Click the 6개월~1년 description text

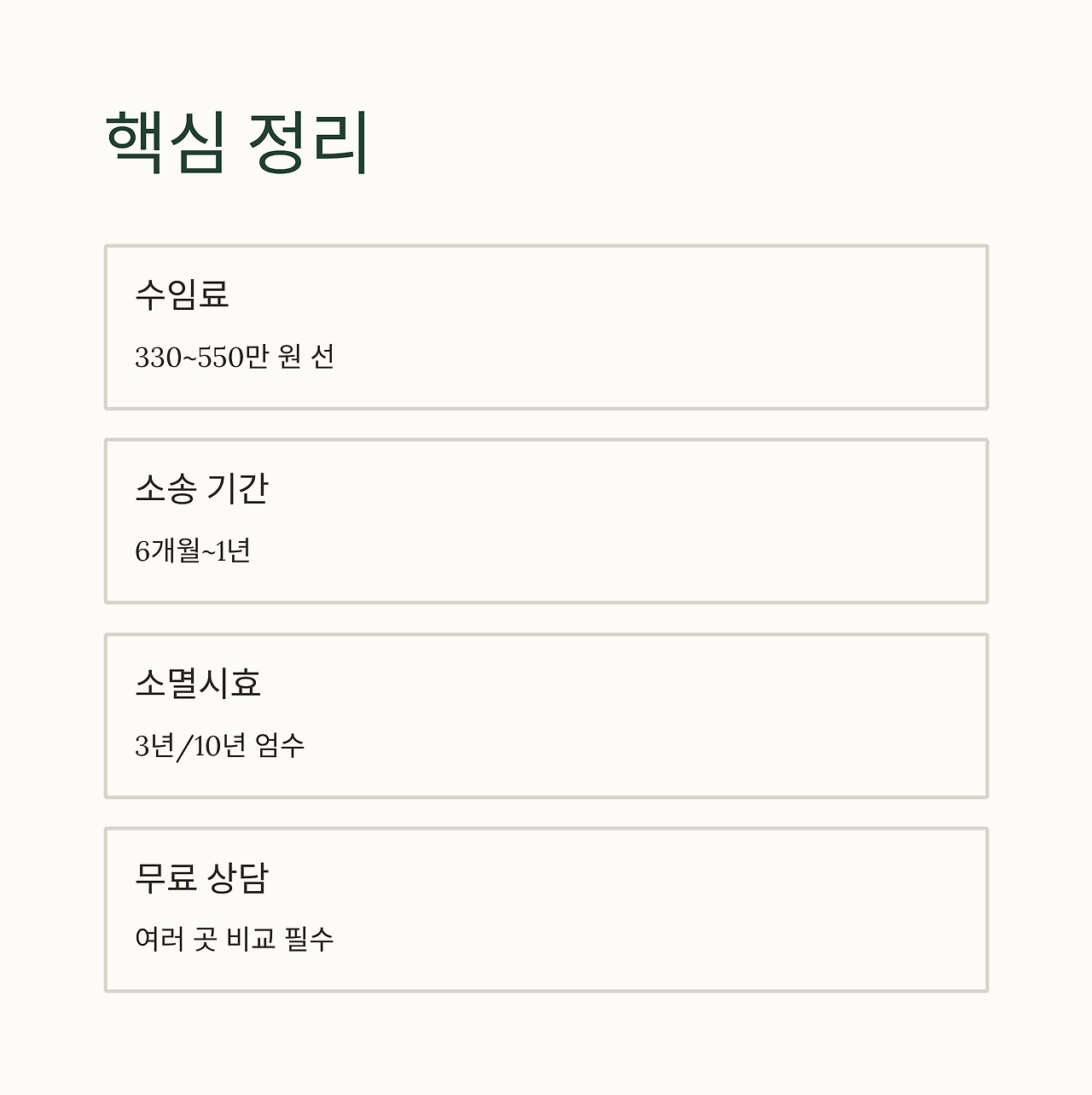pos(192,551)
